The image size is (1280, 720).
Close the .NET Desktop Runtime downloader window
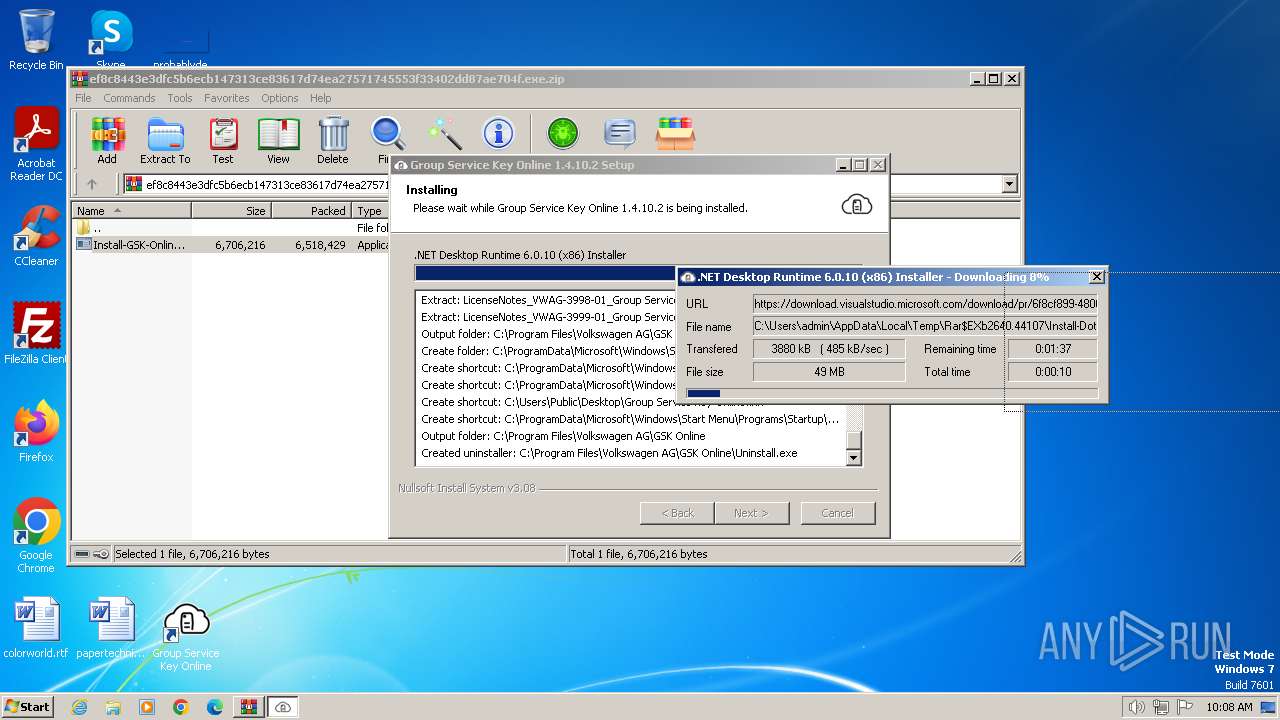coord(1096,277)
